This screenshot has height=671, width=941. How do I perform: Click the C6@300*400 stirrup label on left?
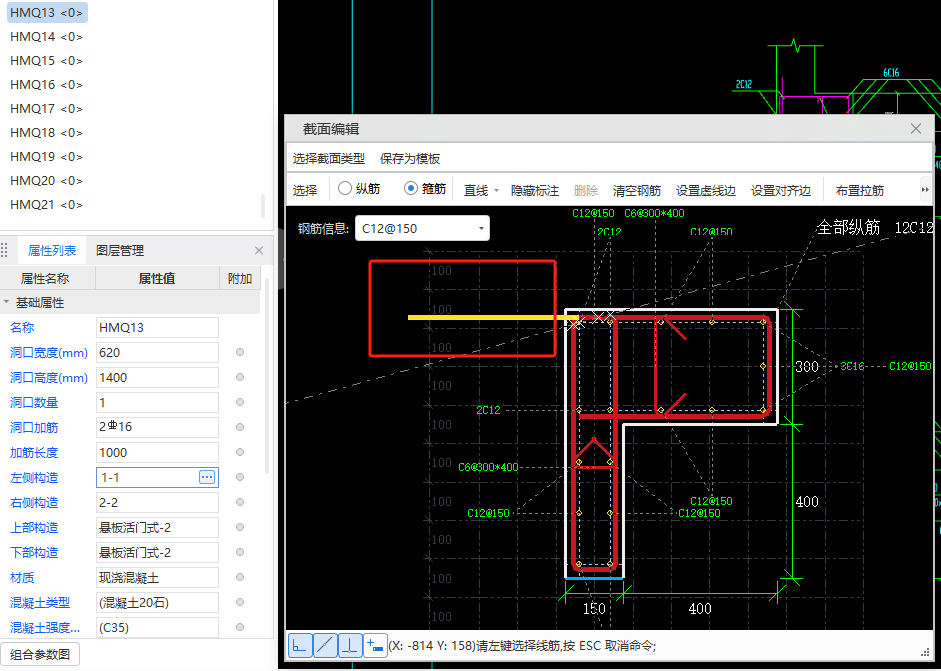[488, 467]
